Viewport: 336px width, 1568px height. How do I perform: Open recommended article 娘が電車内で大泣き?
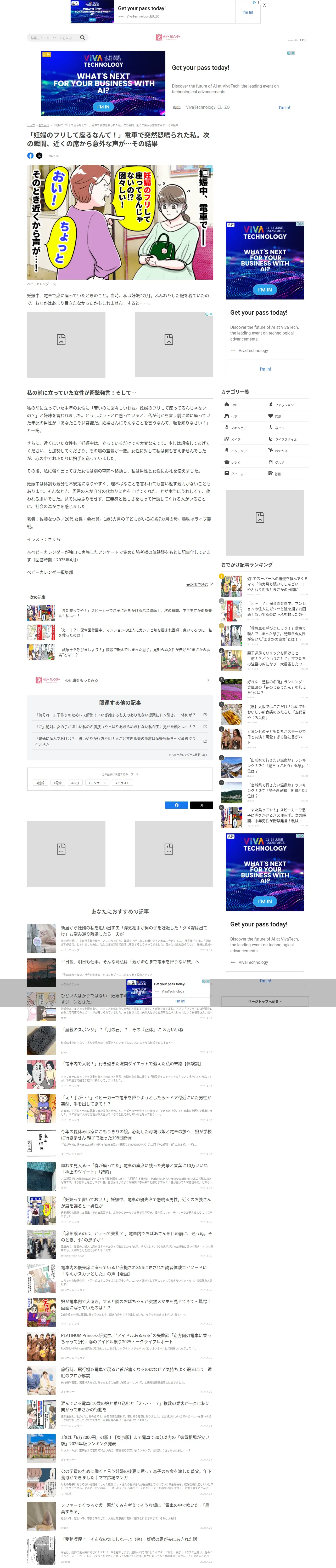120,1313
